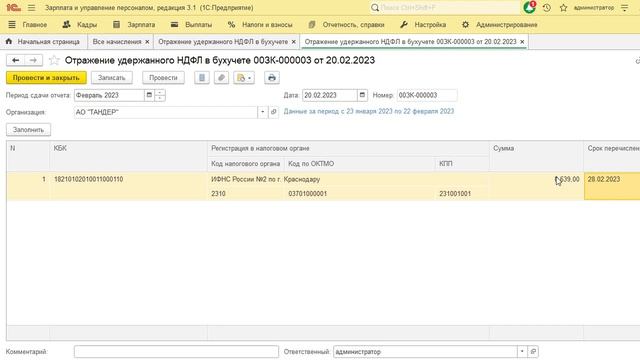The image size is (640, 360).
Task: Open calendar picker for Период сдачи отчета
Action: (149, 95)
